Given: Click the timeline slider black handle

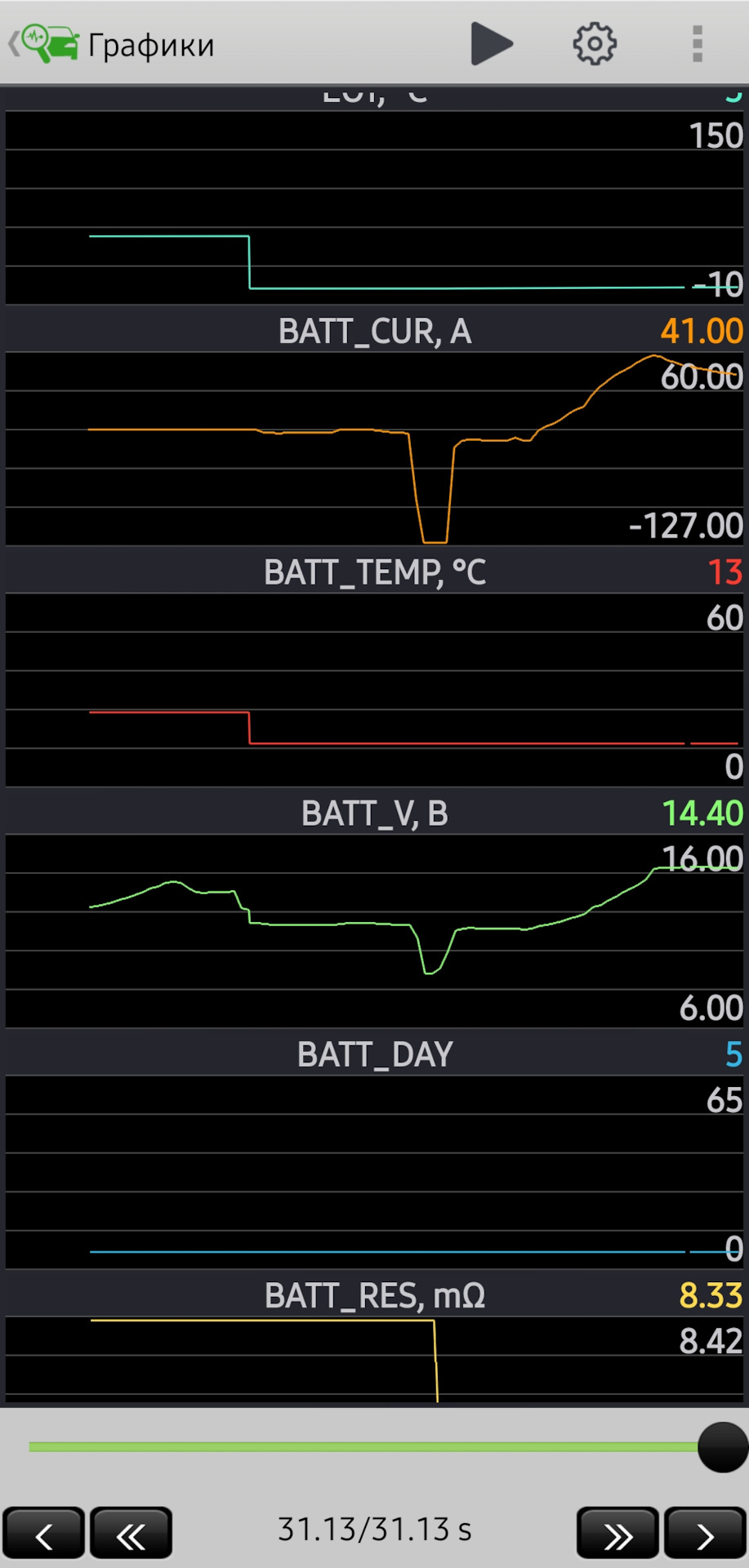Looking at the screenshot, I should click(x=722, y=1447).
